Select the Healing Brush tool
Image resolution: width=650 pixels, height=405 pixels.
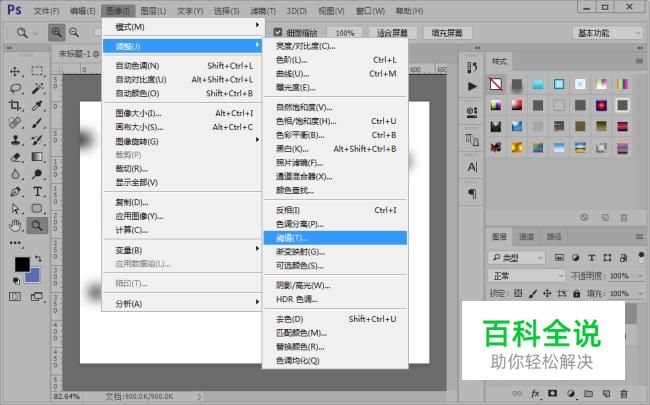[x=15, y=123]
